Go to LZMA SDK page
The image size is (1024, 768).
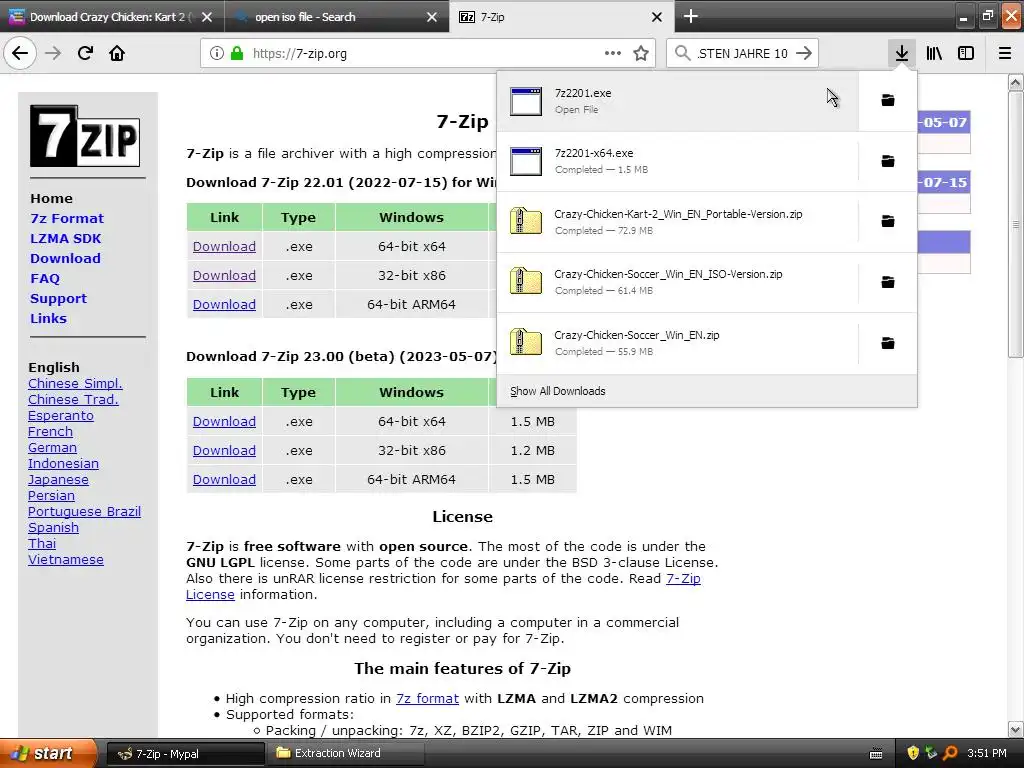pyautogui.click(x=65, y=238)
